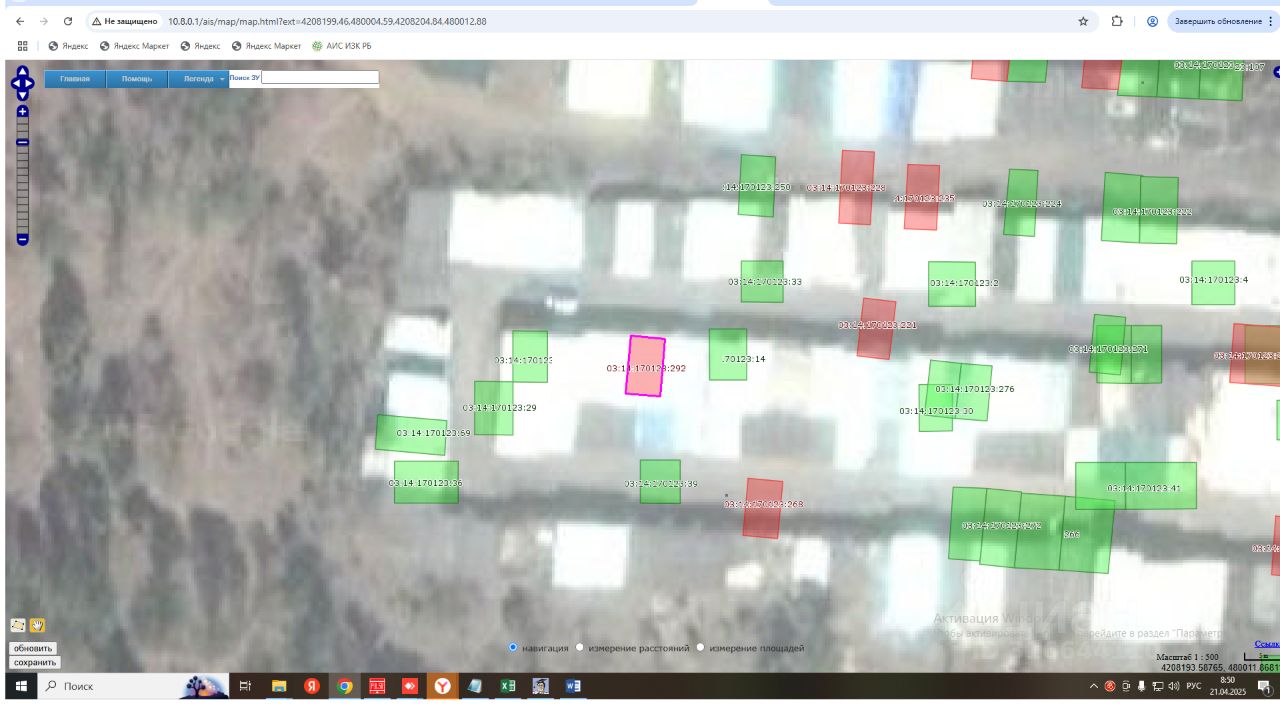Open File Explorer from the taskbar
1280x720 pixels.
[x=279, y=686]
